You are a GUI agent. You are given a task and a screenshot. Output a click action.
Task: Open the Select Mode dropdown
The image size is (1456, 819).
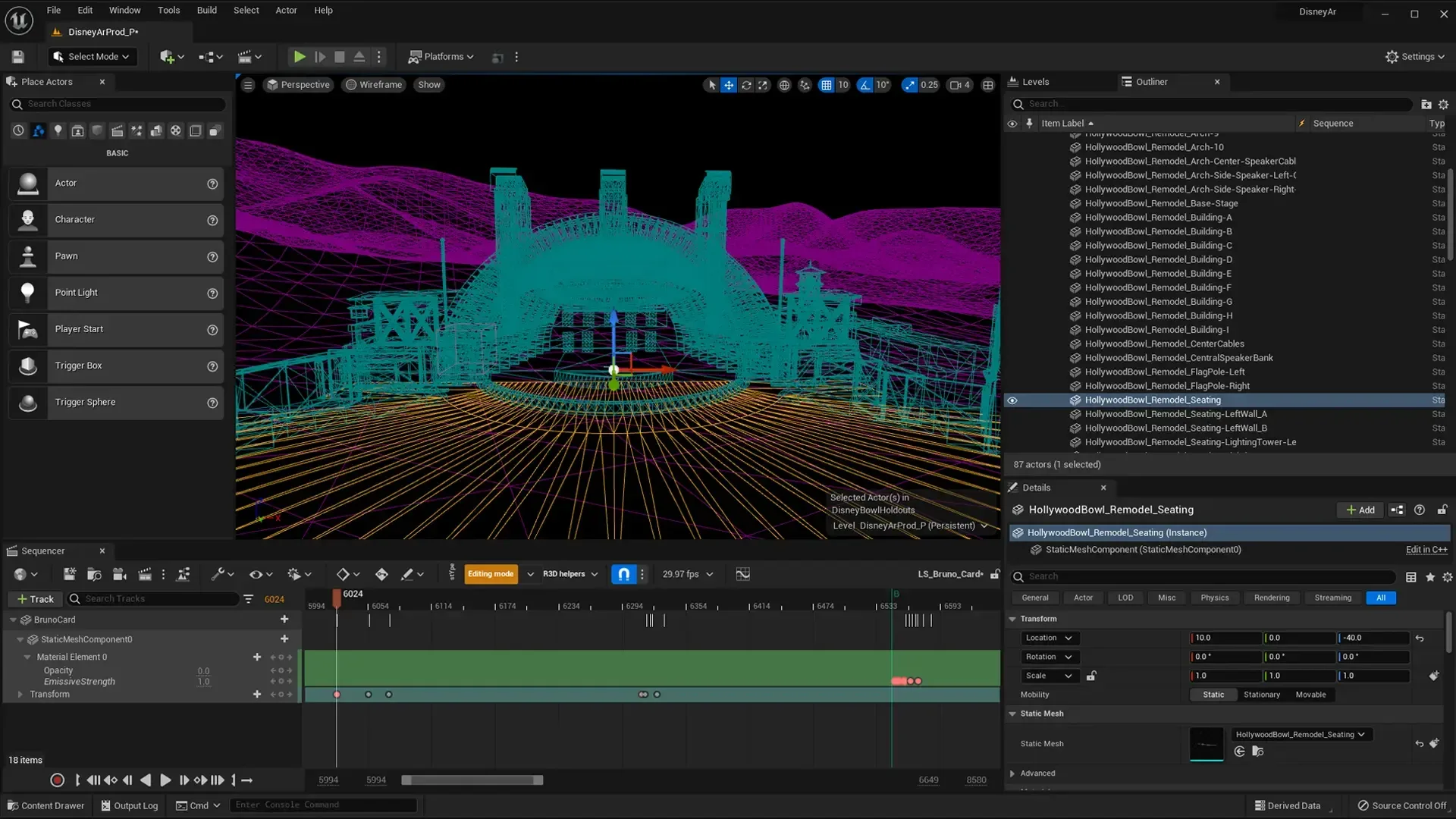tap(92, 57)
